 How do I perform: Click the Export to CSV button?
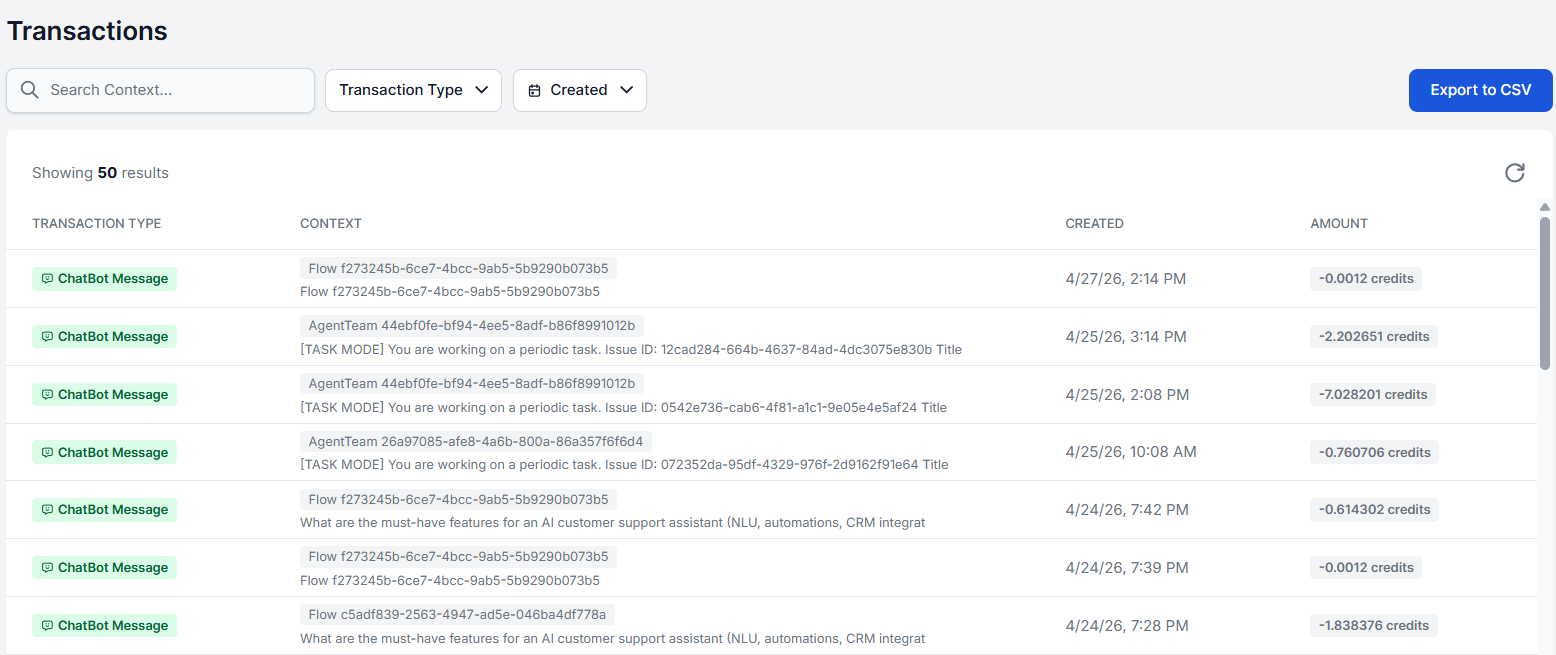[x=1480, y=90]
